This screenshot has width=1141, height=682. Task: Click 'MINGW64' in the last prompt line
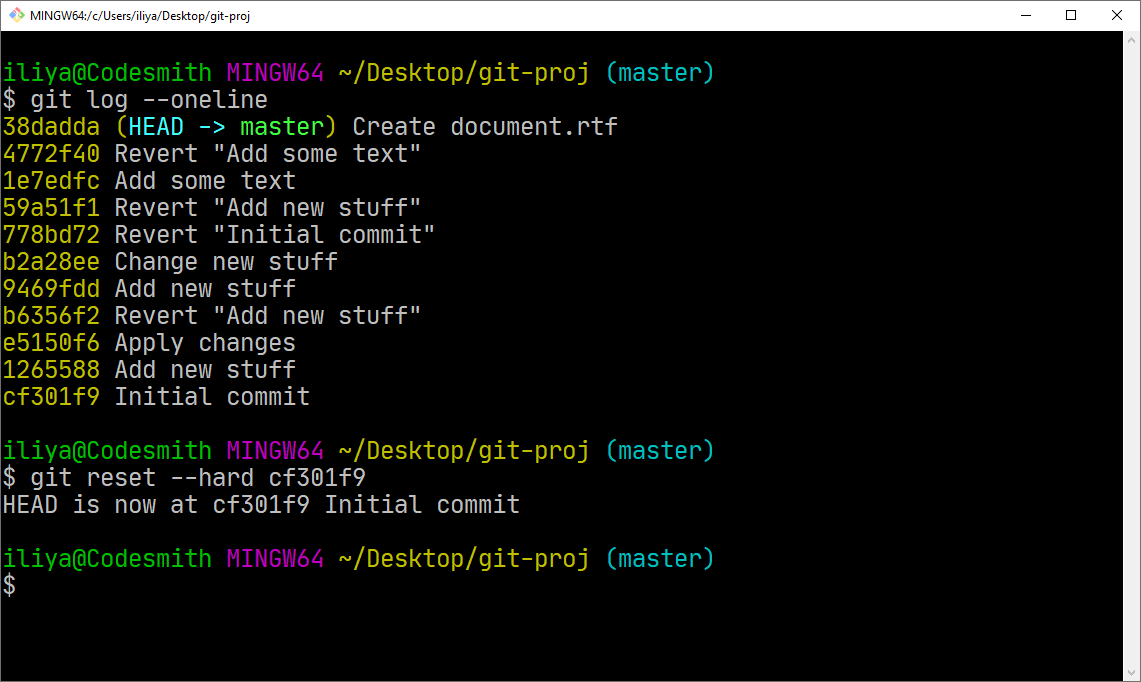275,558
